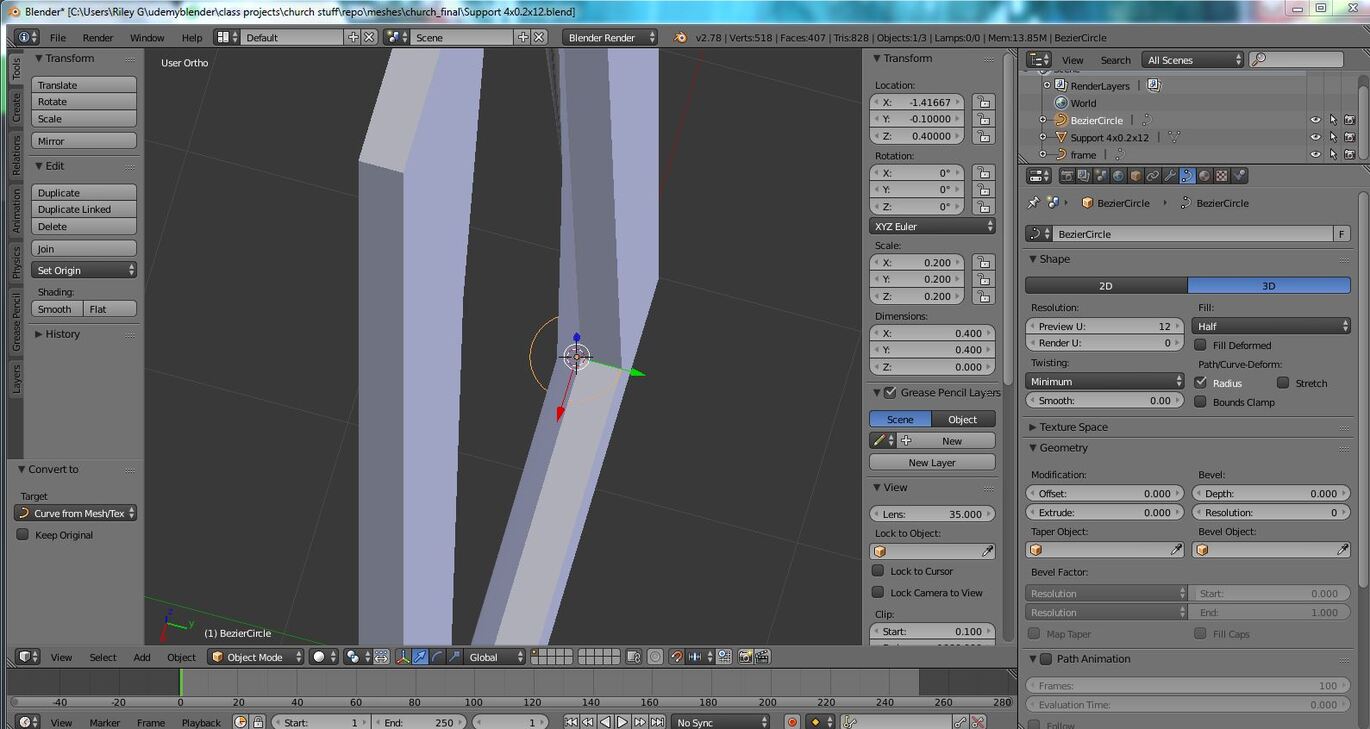Open the Object Mode dropdown
The image size is (1370, 729).
[256, 657]
